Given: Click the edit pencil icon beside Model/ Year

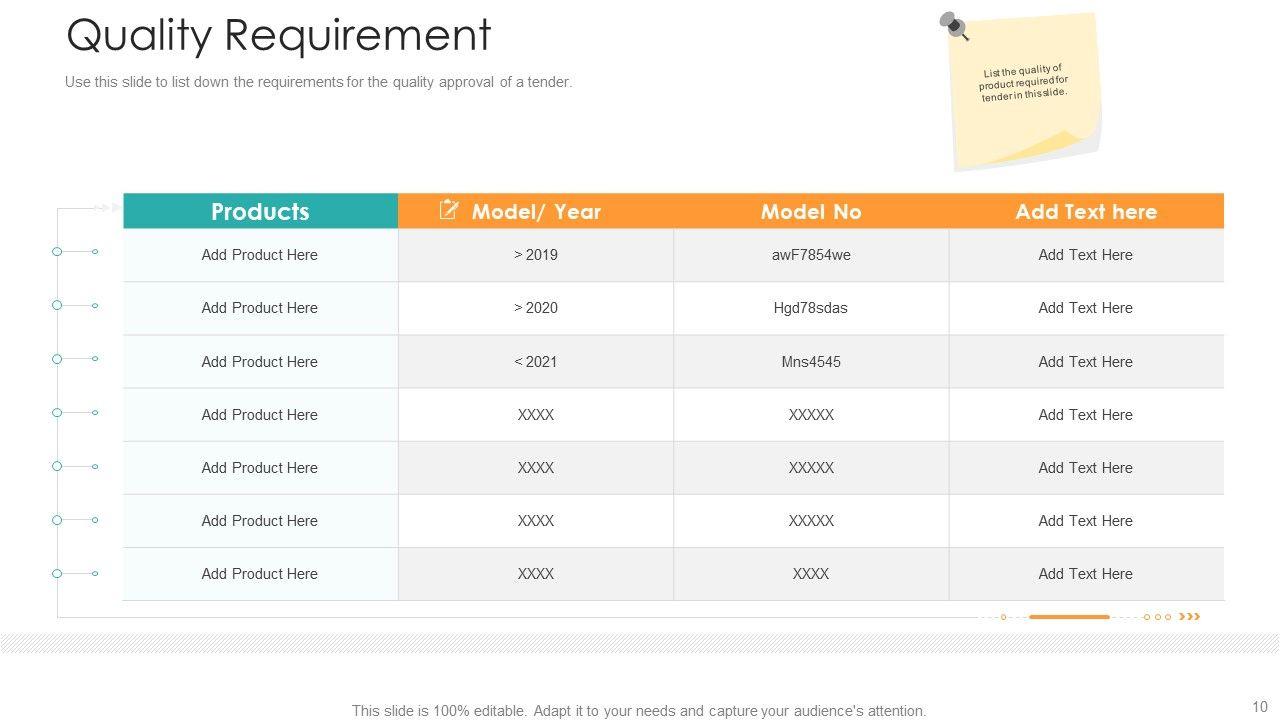Looking at the screenshot, I should click(x=449, y=210).
